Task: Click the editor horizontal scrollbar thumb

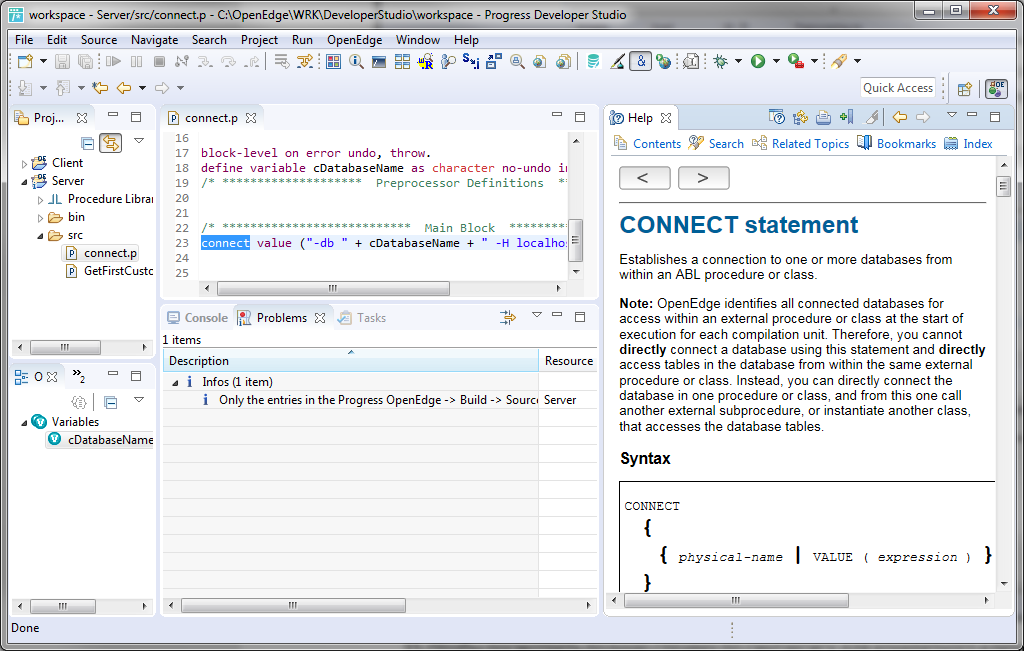Action: pyautogui.click(x=333, y=288)
